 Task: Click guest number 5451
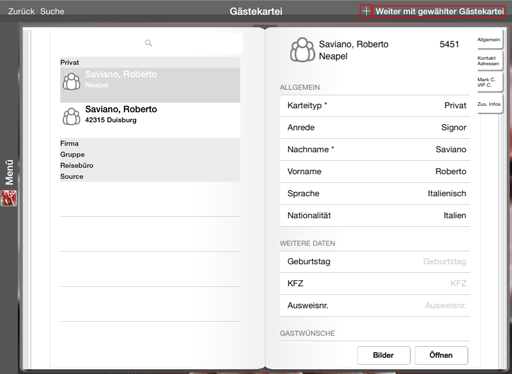pos(449,44)
